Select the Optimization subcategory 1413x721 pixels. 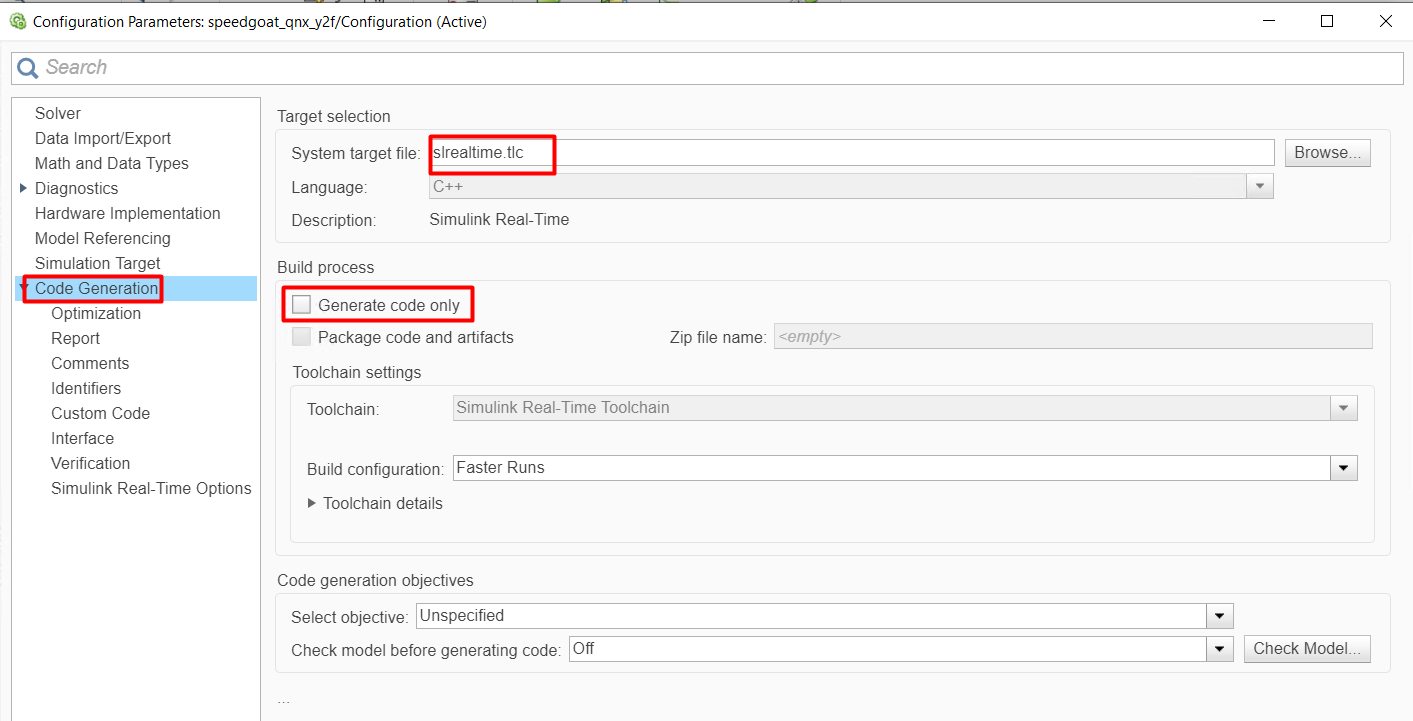click(x=96, y=313)
